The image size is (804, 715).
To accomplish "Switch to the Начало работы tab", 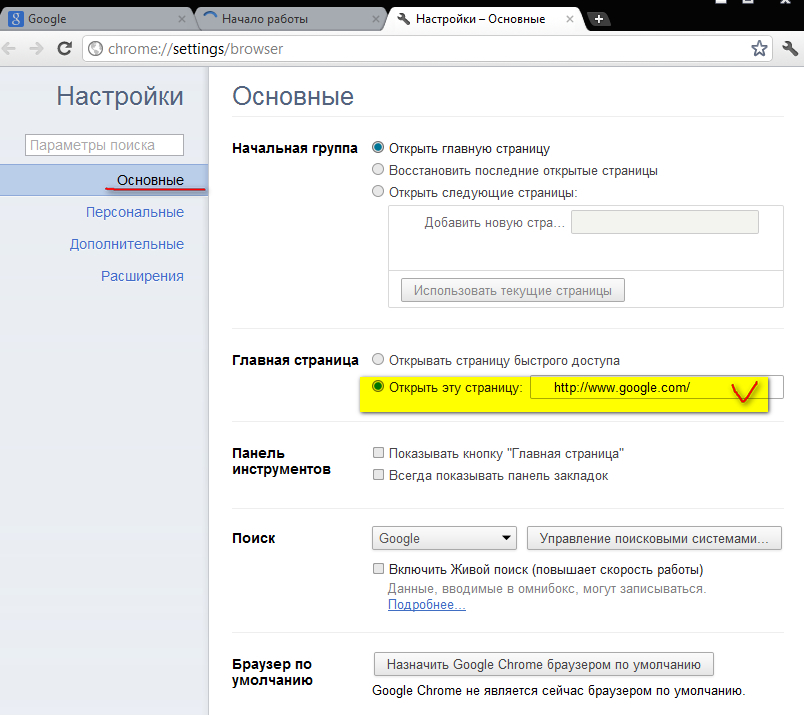I will coord(291,19).
